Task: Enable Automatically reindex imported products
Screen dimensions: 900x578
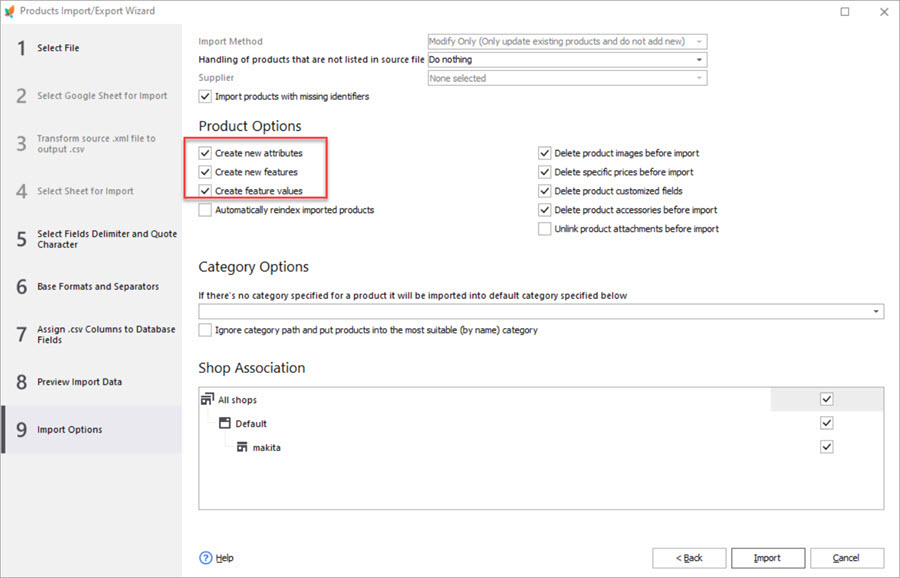Action: 205,210
